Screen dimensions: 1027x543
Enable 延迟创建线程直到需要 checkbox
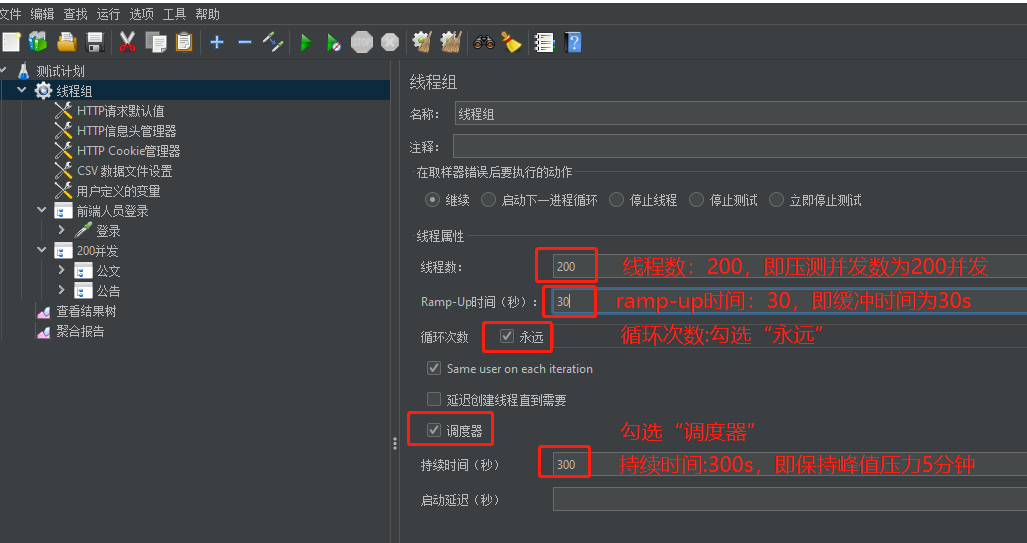[434, 399]
